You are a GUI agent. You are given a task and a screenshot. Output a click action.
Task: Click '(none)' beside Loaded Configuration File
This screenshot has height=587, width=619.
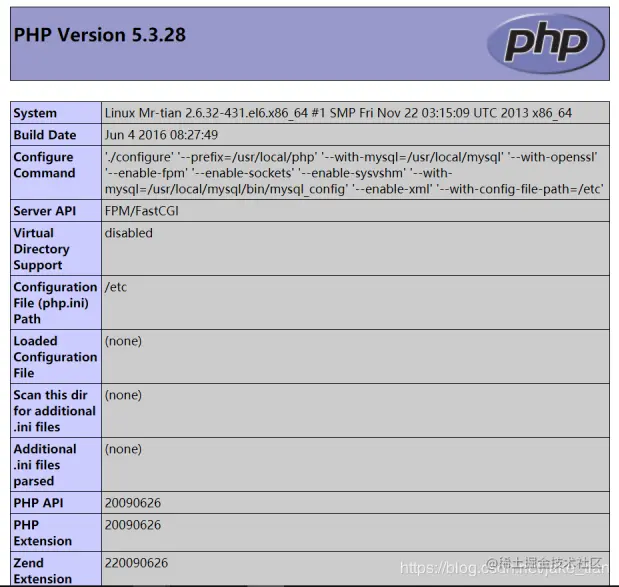pos(123,341)
